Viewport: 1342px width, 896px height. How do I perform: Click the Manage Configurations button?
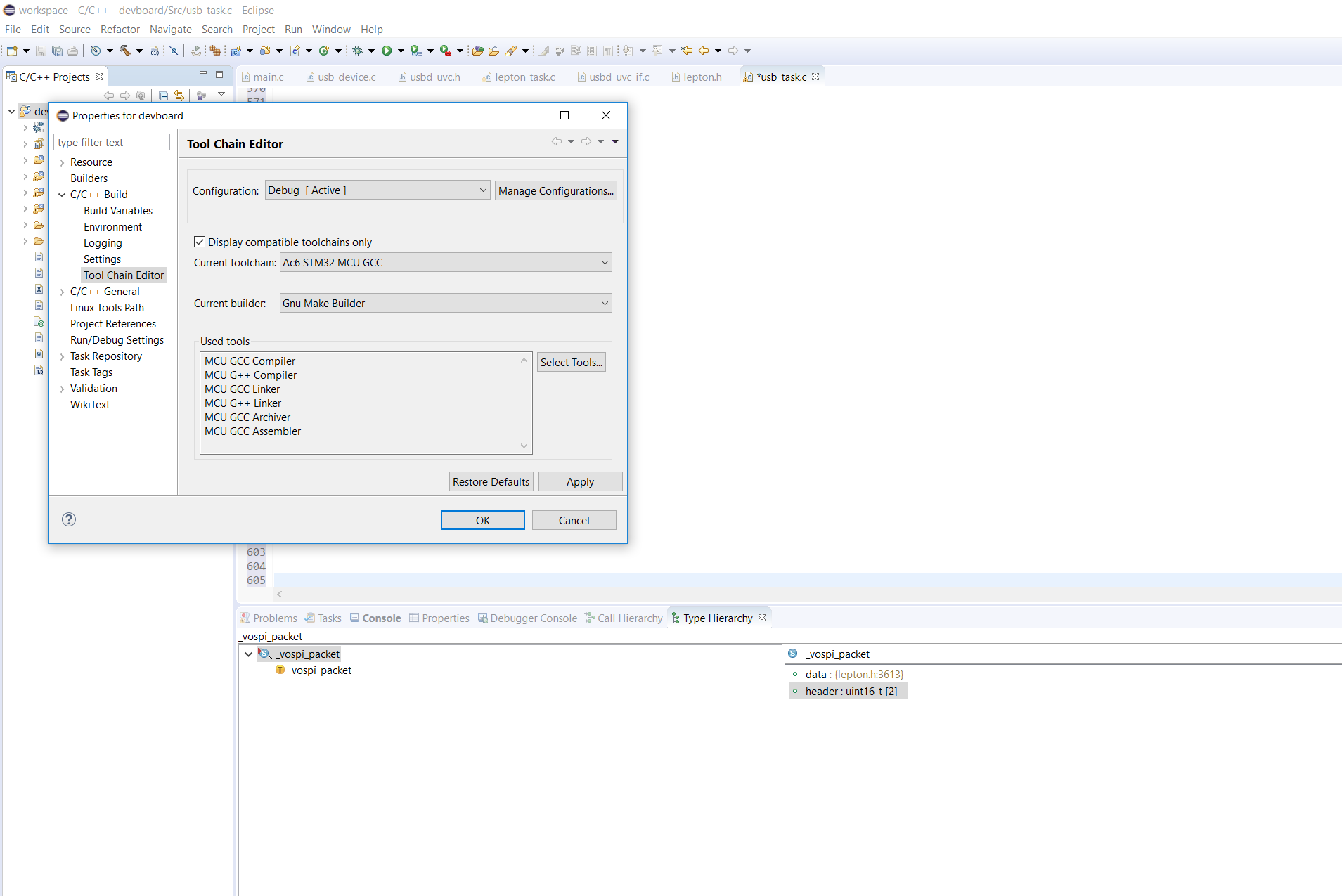pos(556,190)
